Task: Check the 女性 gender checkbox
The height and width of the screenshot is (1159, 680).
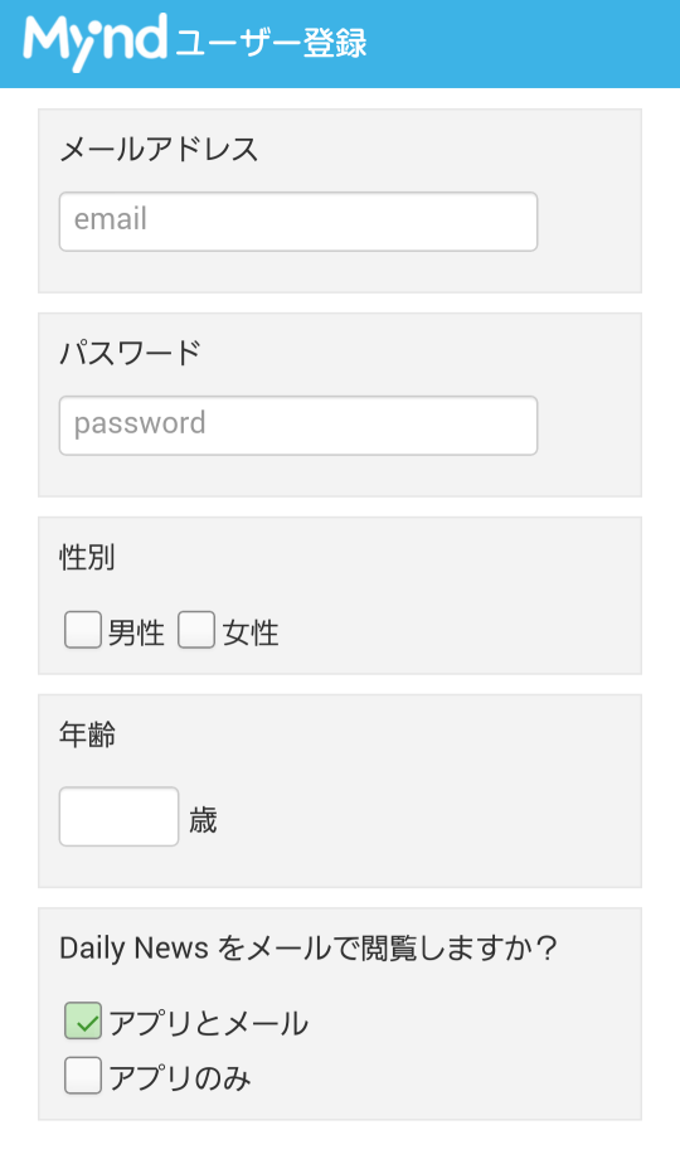Action: click(x=197, y=630)
